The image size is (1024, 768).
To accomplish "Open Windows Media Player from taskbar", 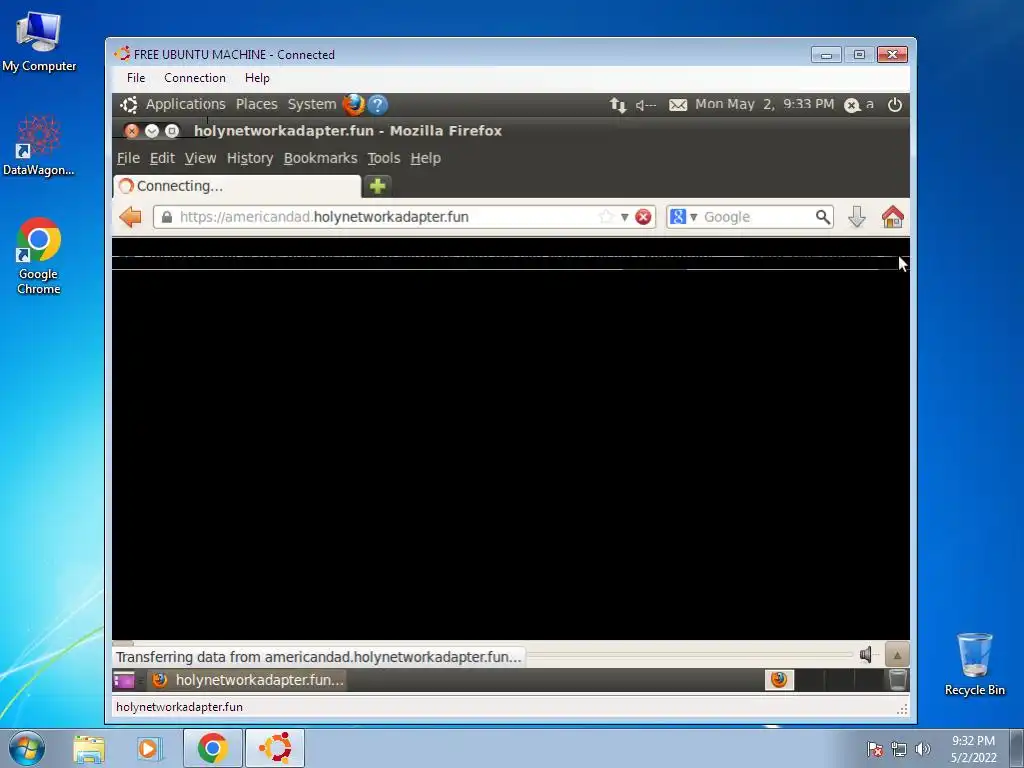I will point(148,749).
